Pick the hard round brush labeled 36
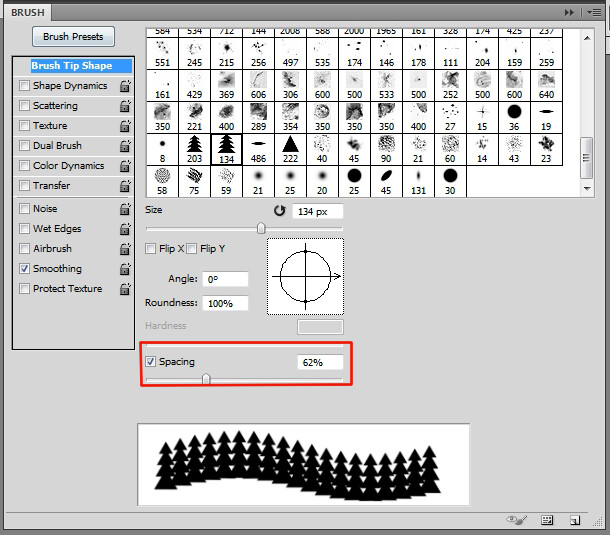 click(x=514, y=118)
